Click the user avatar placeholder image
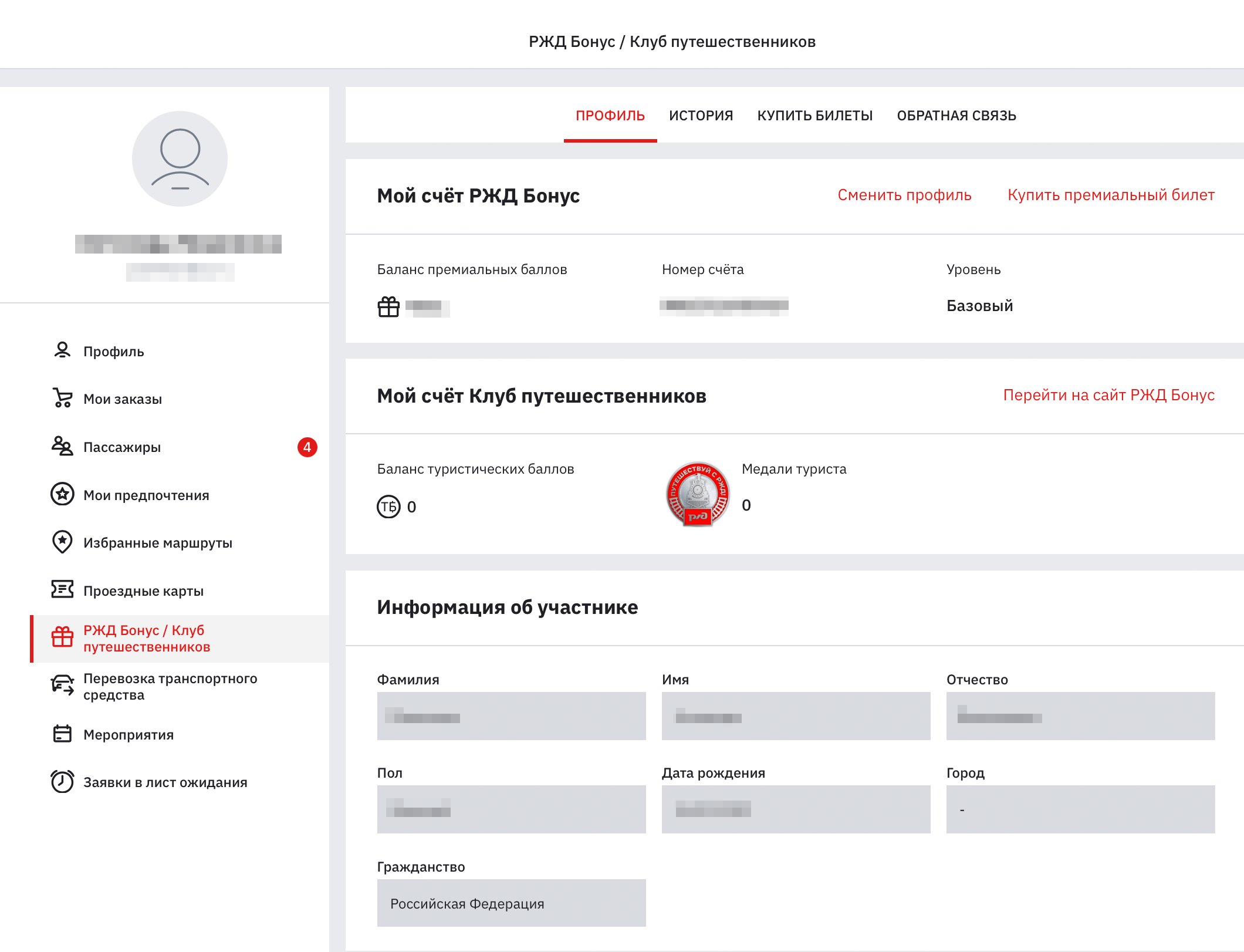The image size is (1244, 952). coord(180,158)
